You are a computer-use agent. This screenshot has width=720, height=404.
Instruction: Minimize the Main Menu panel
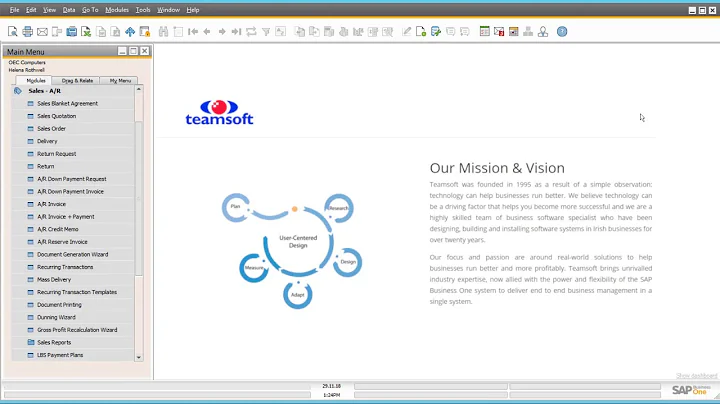(x=122, y=51)
